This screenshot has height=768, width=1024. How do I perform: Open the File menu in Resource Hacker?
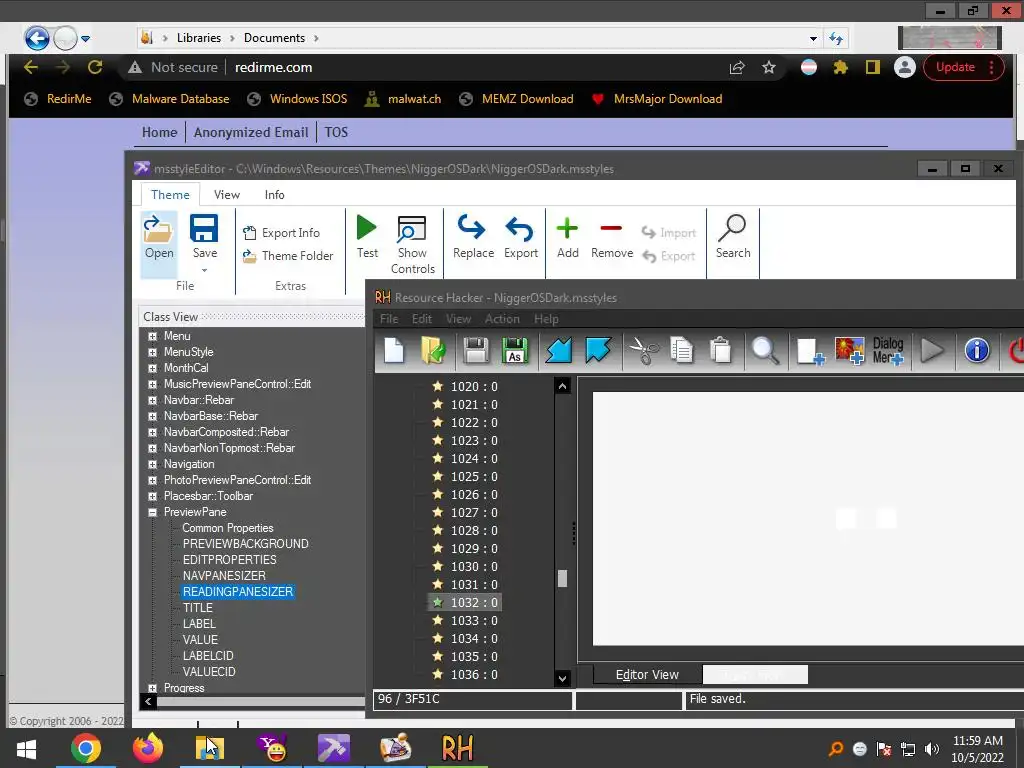coord(389,319)
